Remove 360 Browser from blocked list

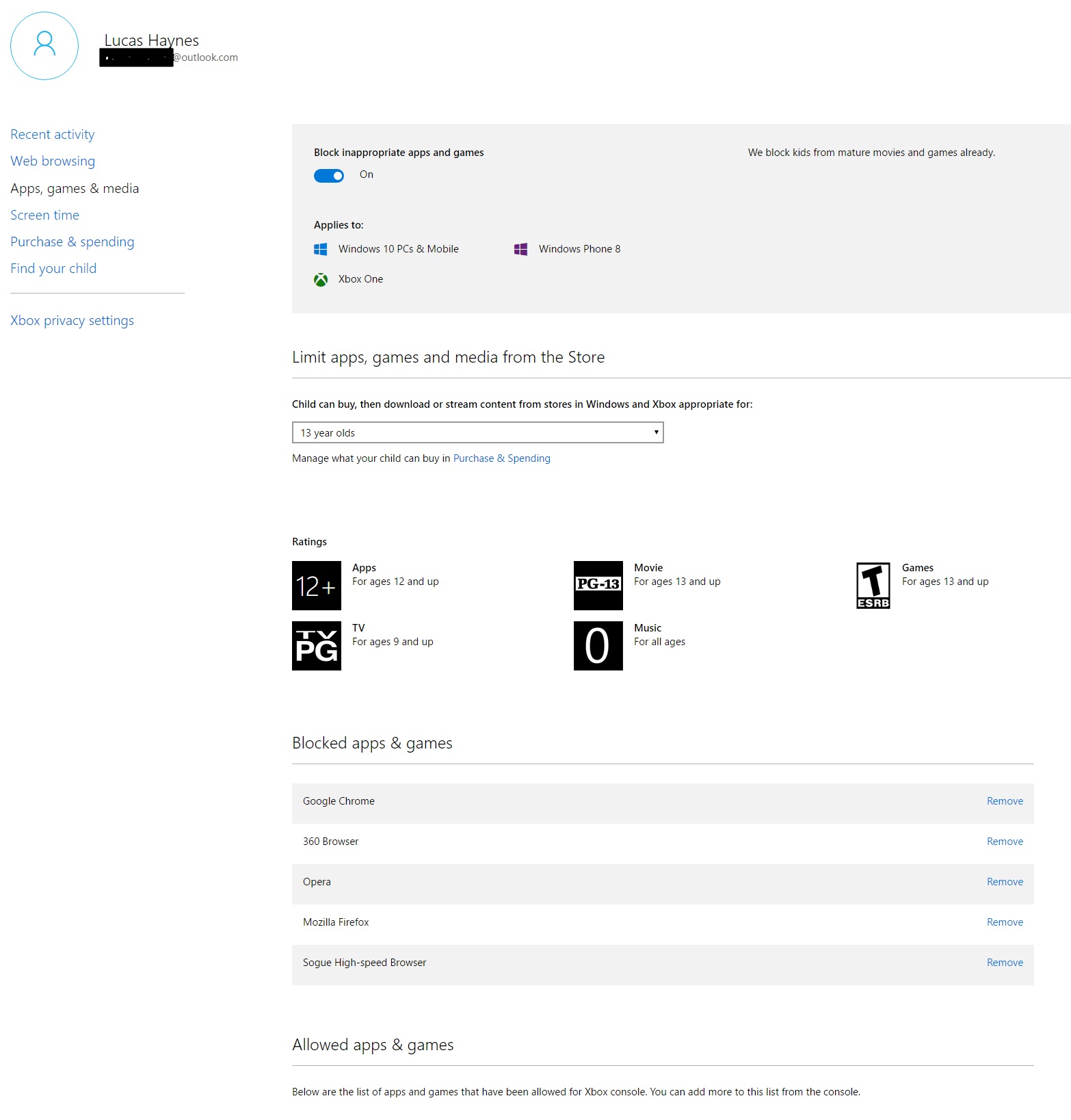point(1005,842)
